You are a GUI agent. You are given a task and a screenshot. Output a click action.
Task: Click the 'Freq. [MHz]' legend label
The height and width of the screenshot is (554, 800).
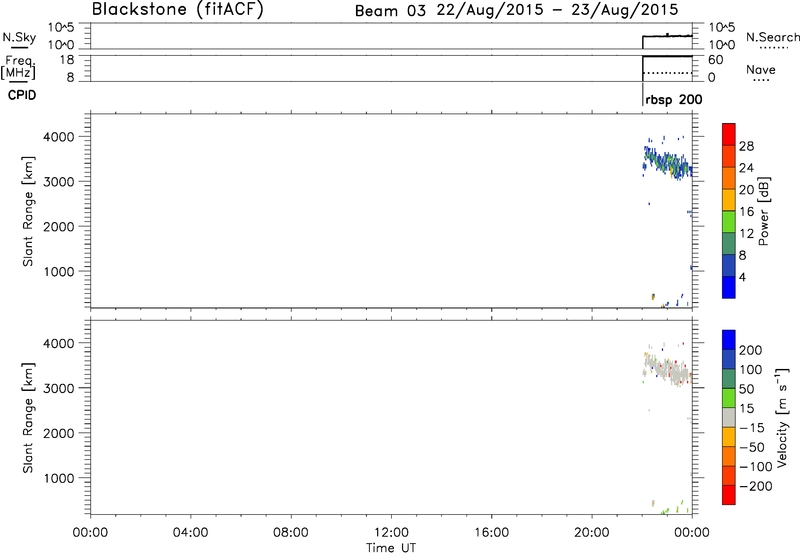(18, 68)
